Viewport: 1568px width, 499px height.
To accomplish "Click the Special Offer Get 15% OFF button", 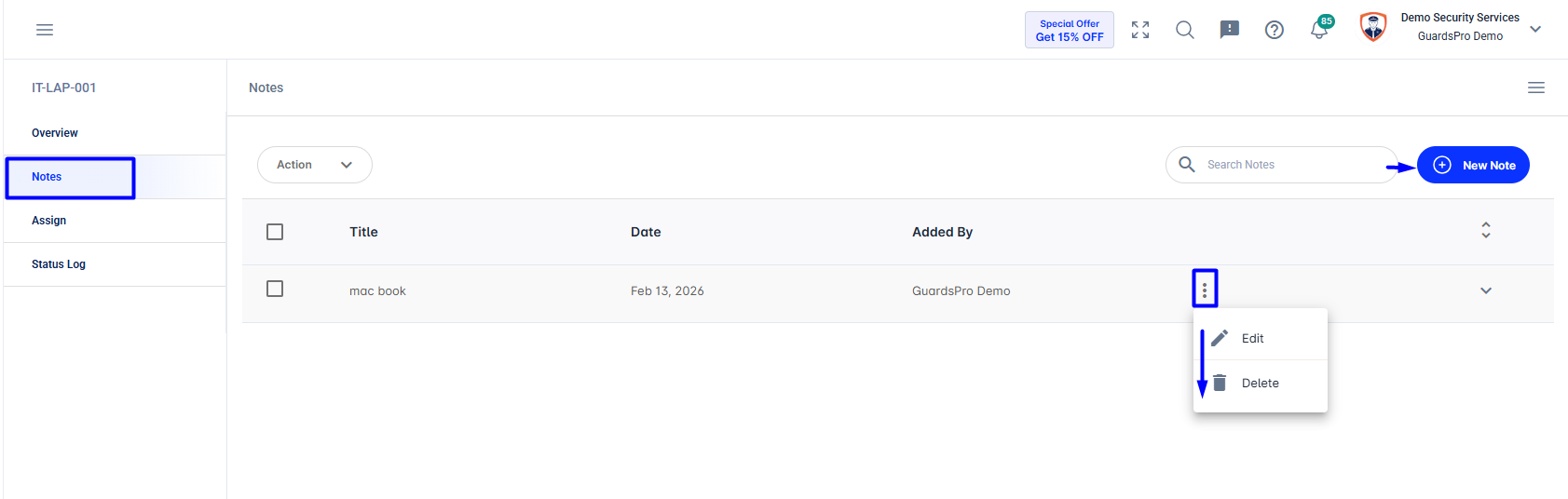I will pyautogui.click(x=1070, y=30).
